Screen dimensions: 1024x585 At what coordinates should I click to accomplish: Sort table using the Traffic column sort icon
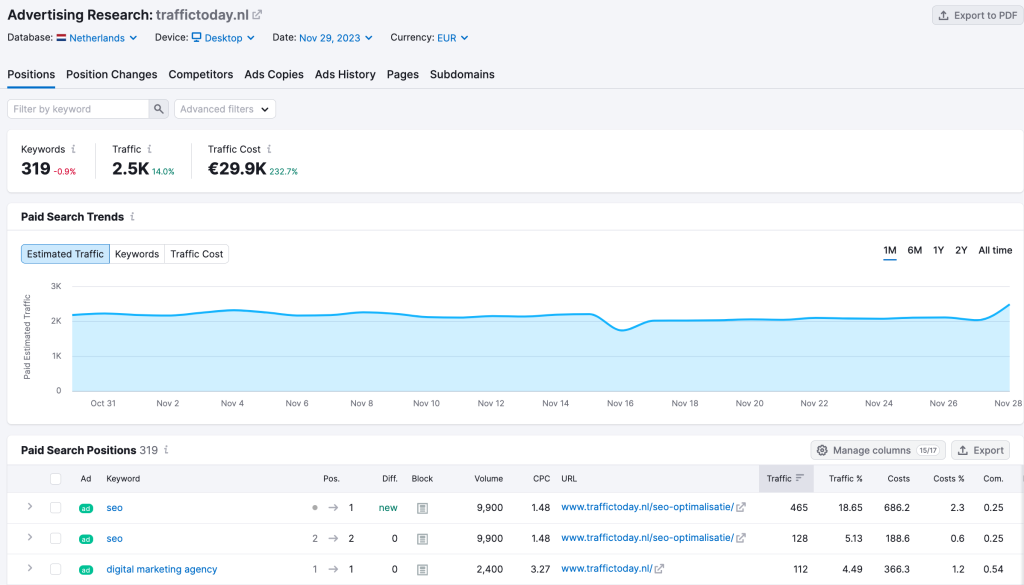(x=800, y=478)
